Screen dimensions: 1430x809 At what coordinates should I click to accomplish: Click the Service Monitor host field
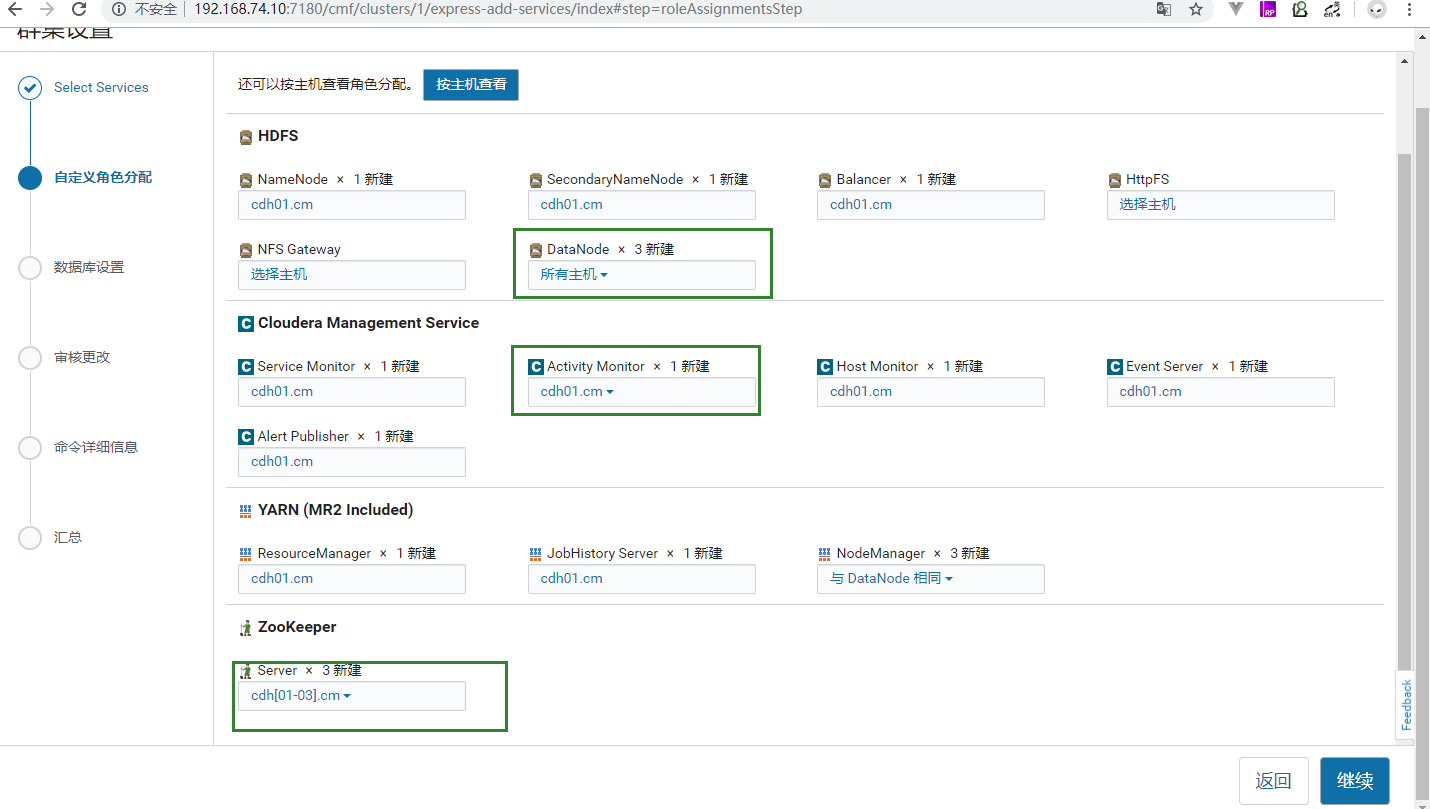click(352, 392)
